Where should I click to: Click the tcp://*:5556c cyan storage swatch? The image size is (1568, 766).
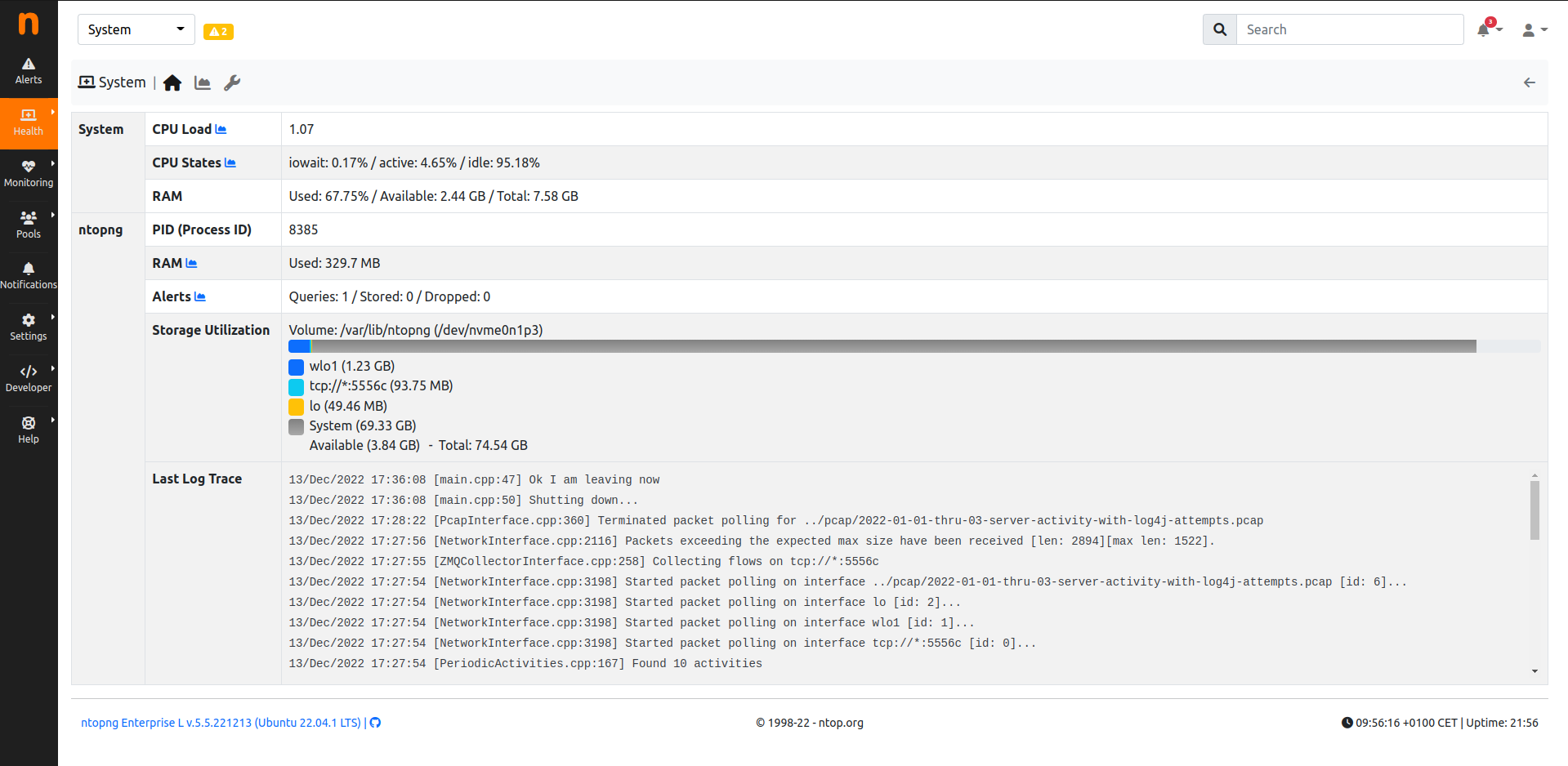click(x=296, y=386)
